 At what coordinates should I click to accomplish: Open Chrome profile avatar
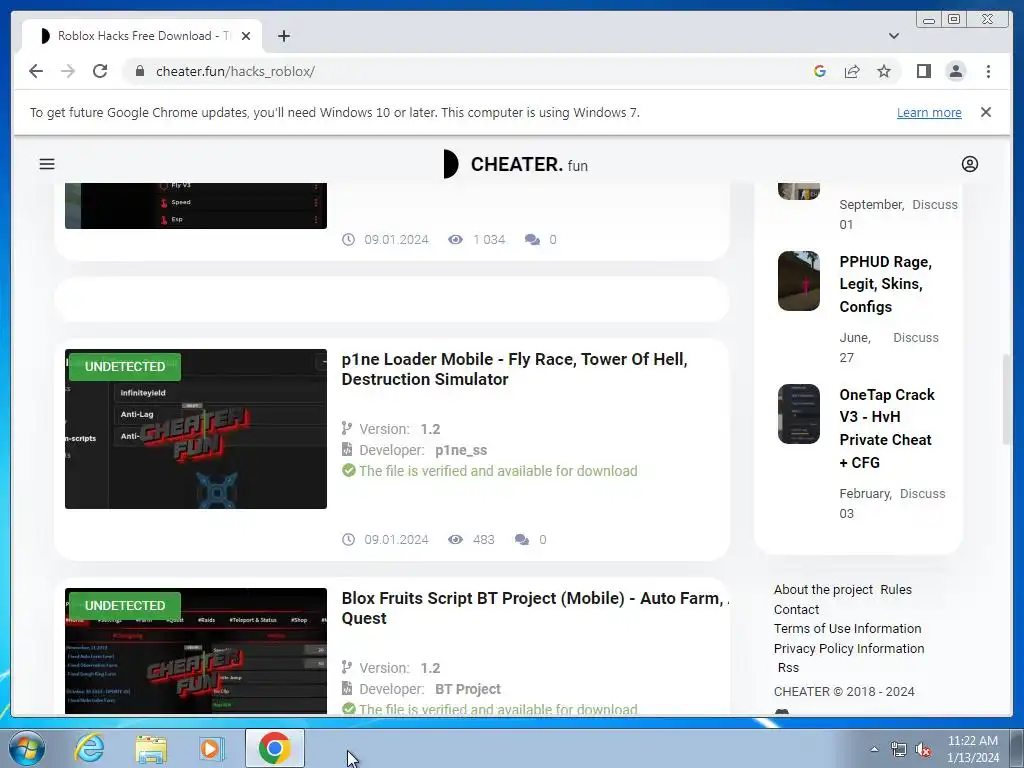956,71
